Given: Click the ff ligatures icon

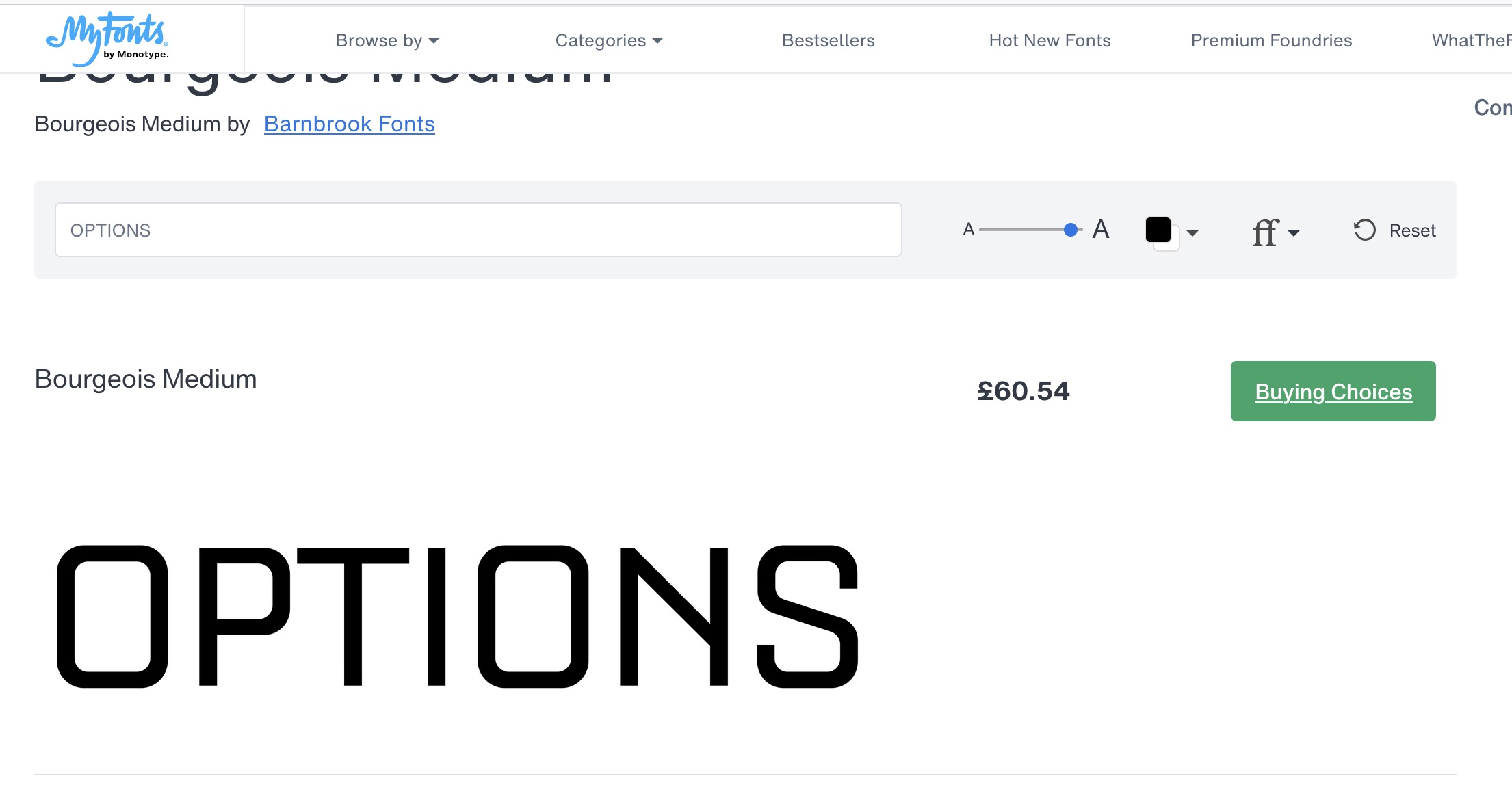Looking at the screenshot, I should point(1265,232).
